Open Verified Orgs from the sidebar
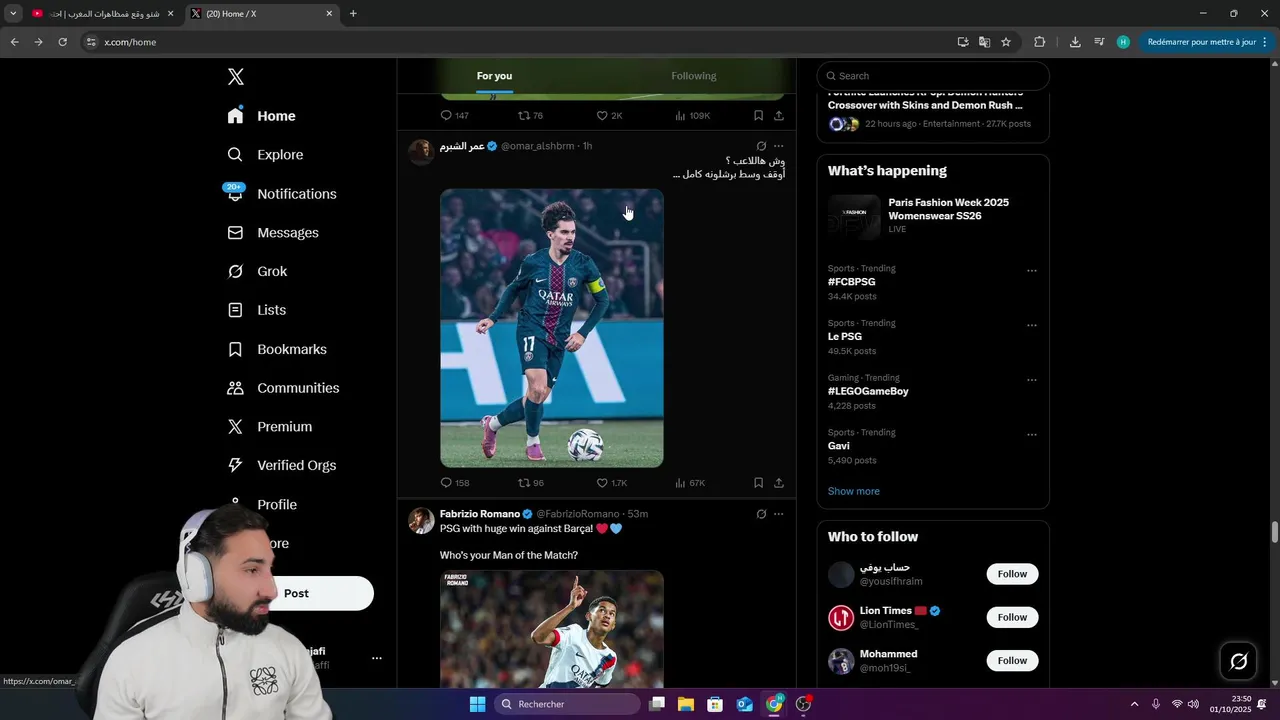 pyautogui.click(x=281, y=465)
